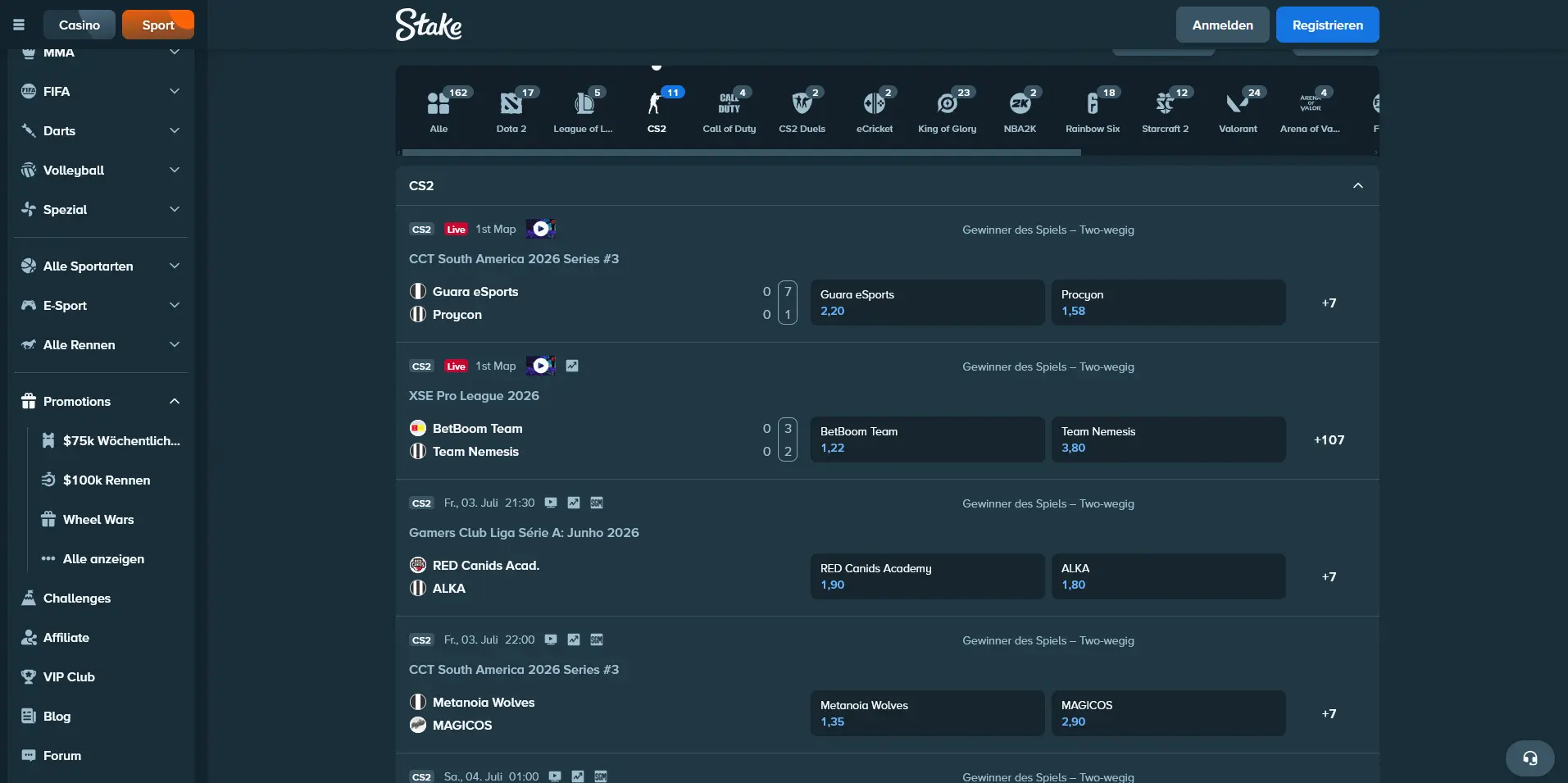Switch to the Casino tab
This screenshot has width=1568, height=783.
click(x=80, y=25)
